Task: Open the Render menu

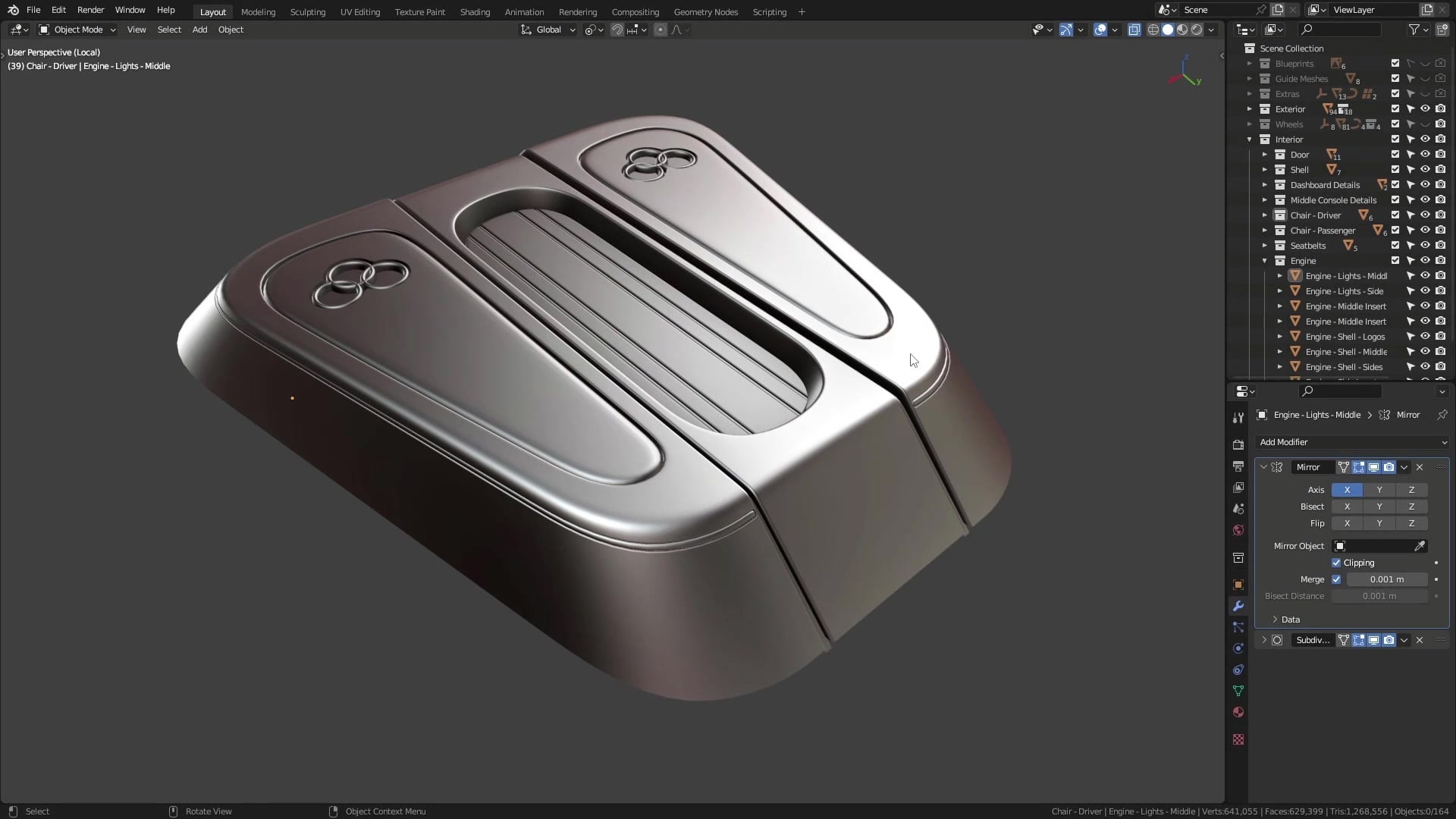Action: [x=90, y=10]
